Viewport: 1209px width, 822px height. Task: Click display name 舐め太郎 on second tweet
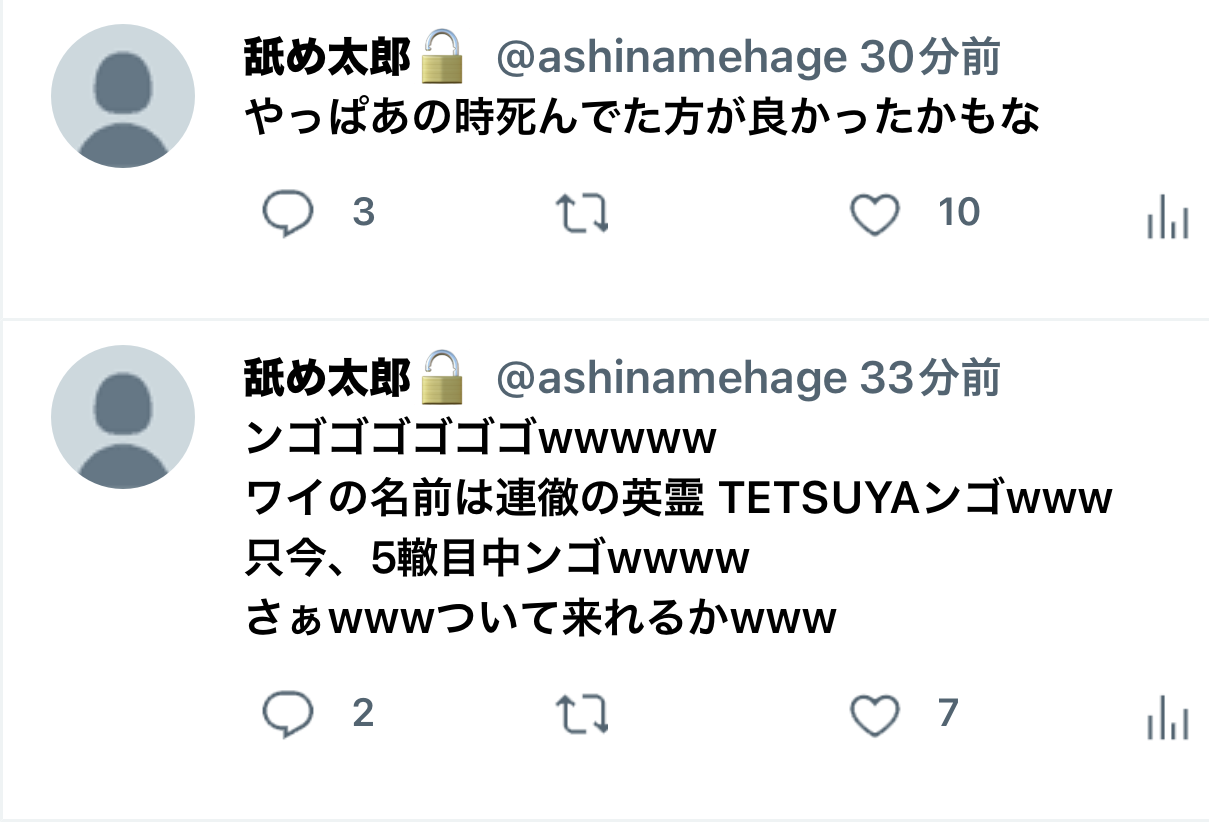coord(327,380)
